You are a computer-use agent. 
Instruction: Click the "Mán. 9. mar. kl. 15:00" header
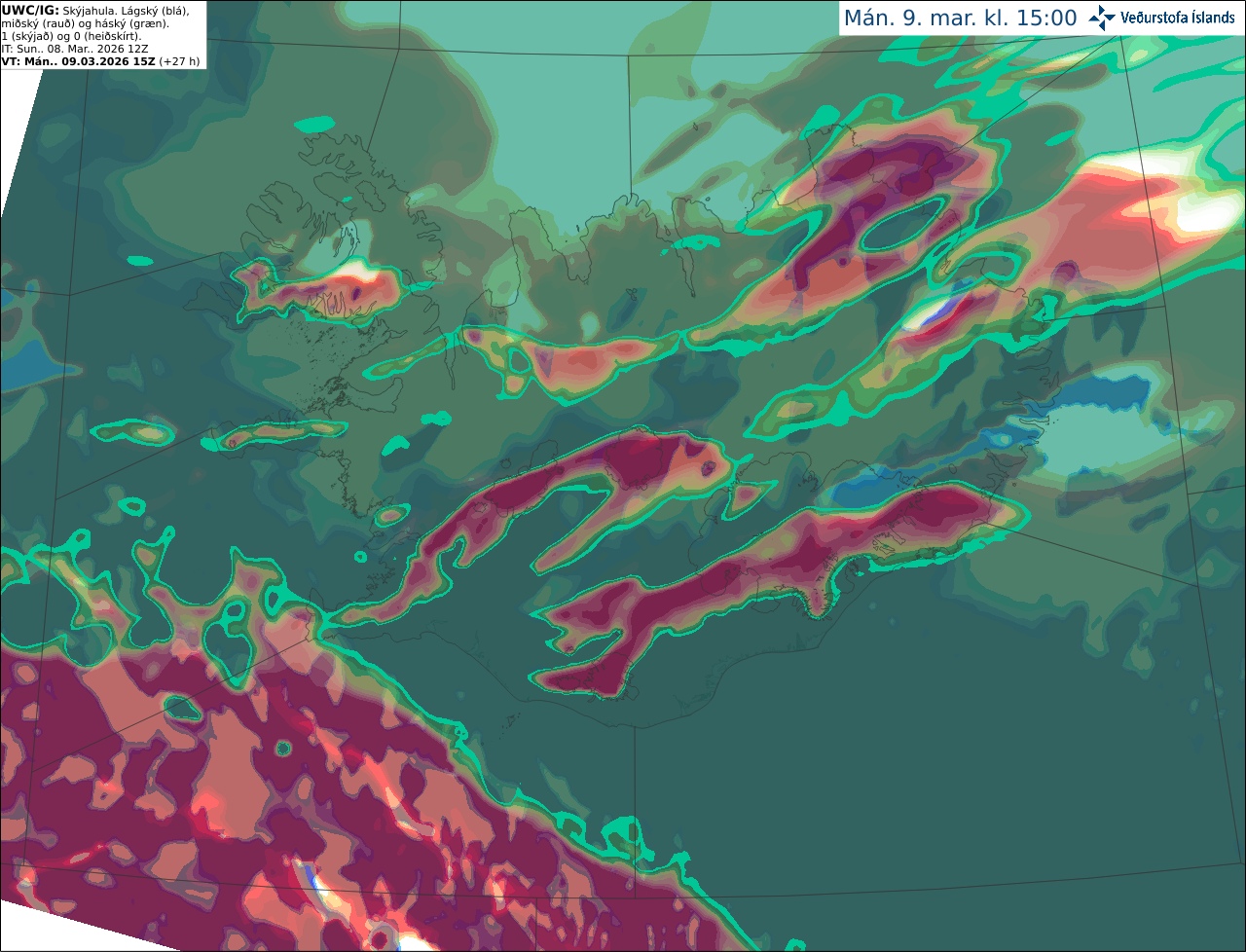(960, 18)
